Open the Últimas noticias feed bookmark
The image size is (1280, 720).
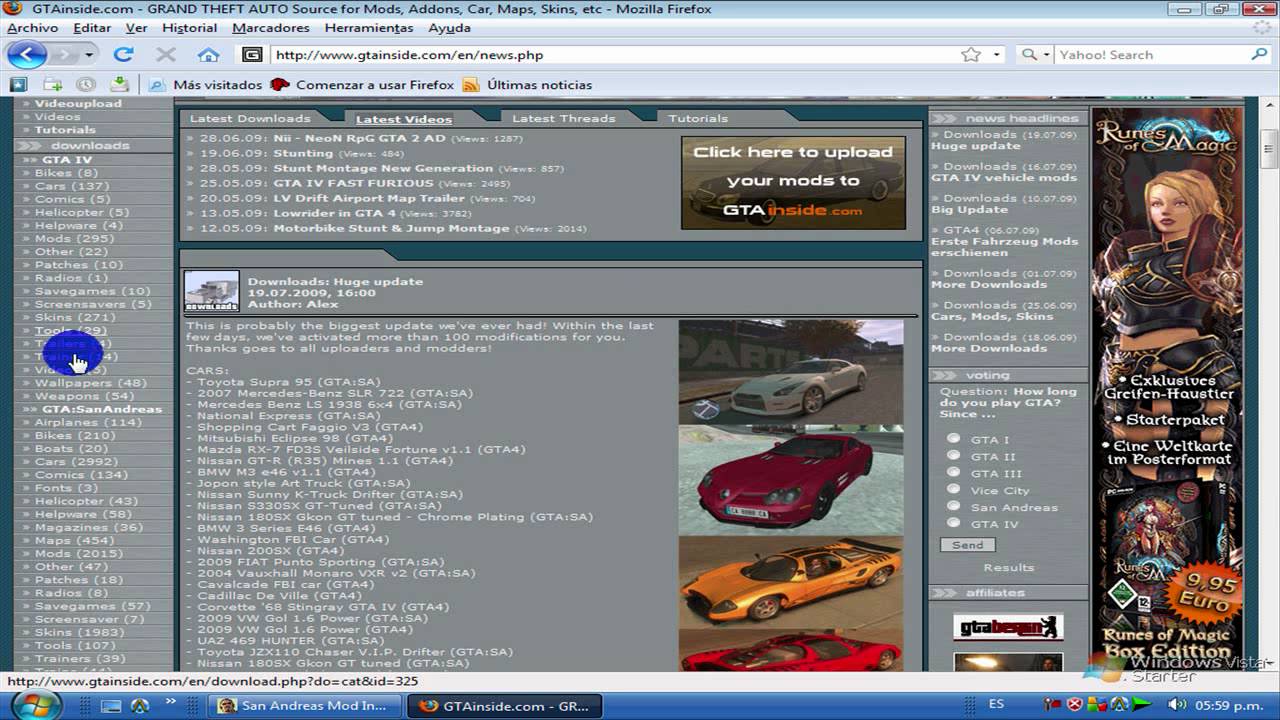528,85
